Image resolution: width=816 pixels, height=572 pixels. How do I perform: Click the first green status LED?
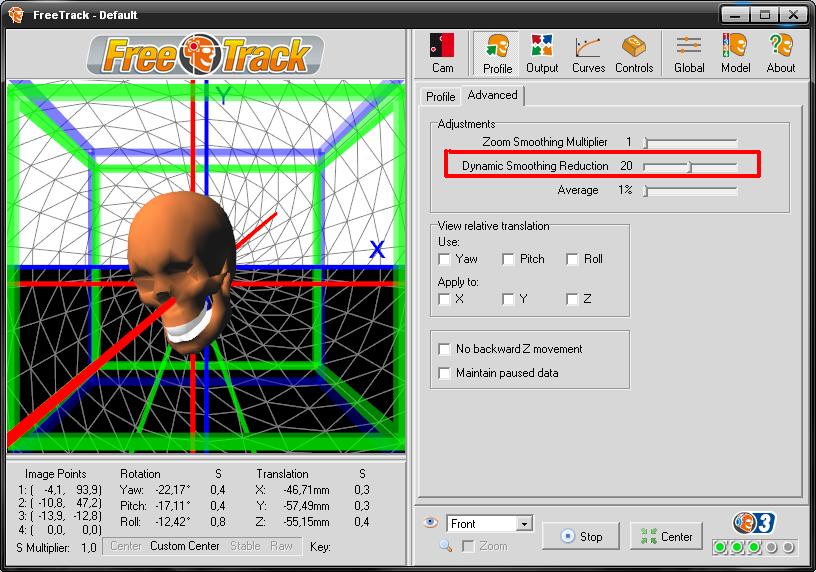pyautogui.click(x=720, y=547)
